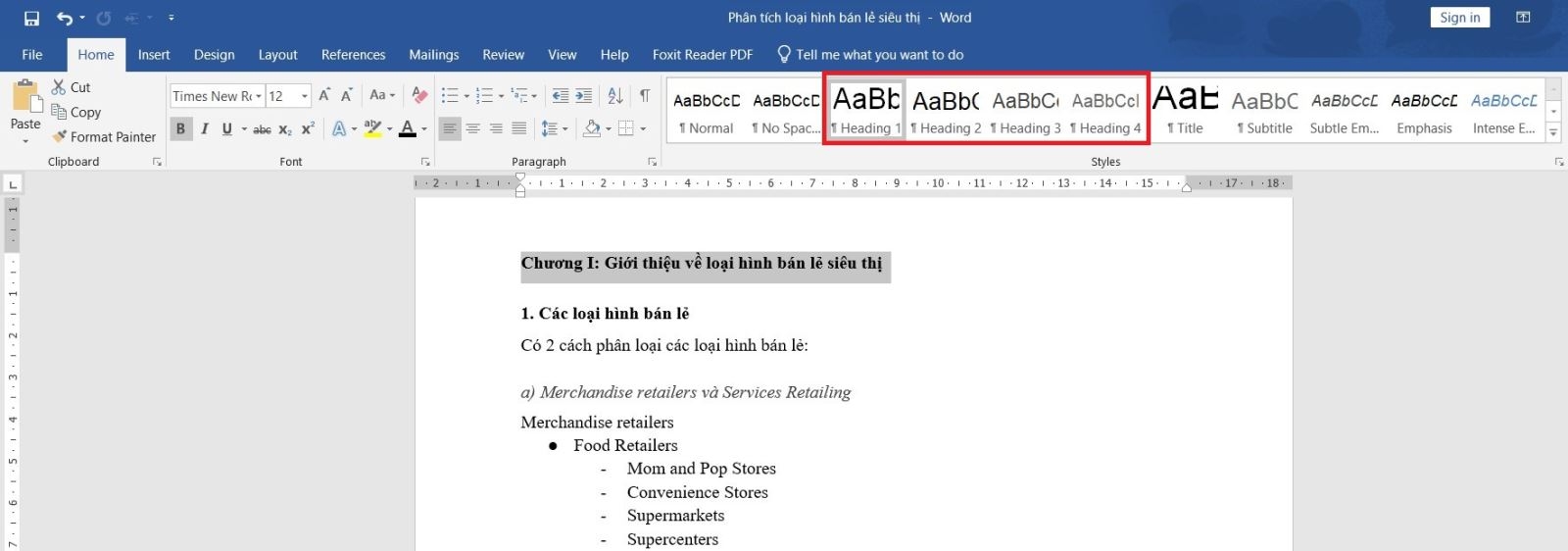The image size is (1568, 551).
Task: Open the View tab
Action: point(562,55)
